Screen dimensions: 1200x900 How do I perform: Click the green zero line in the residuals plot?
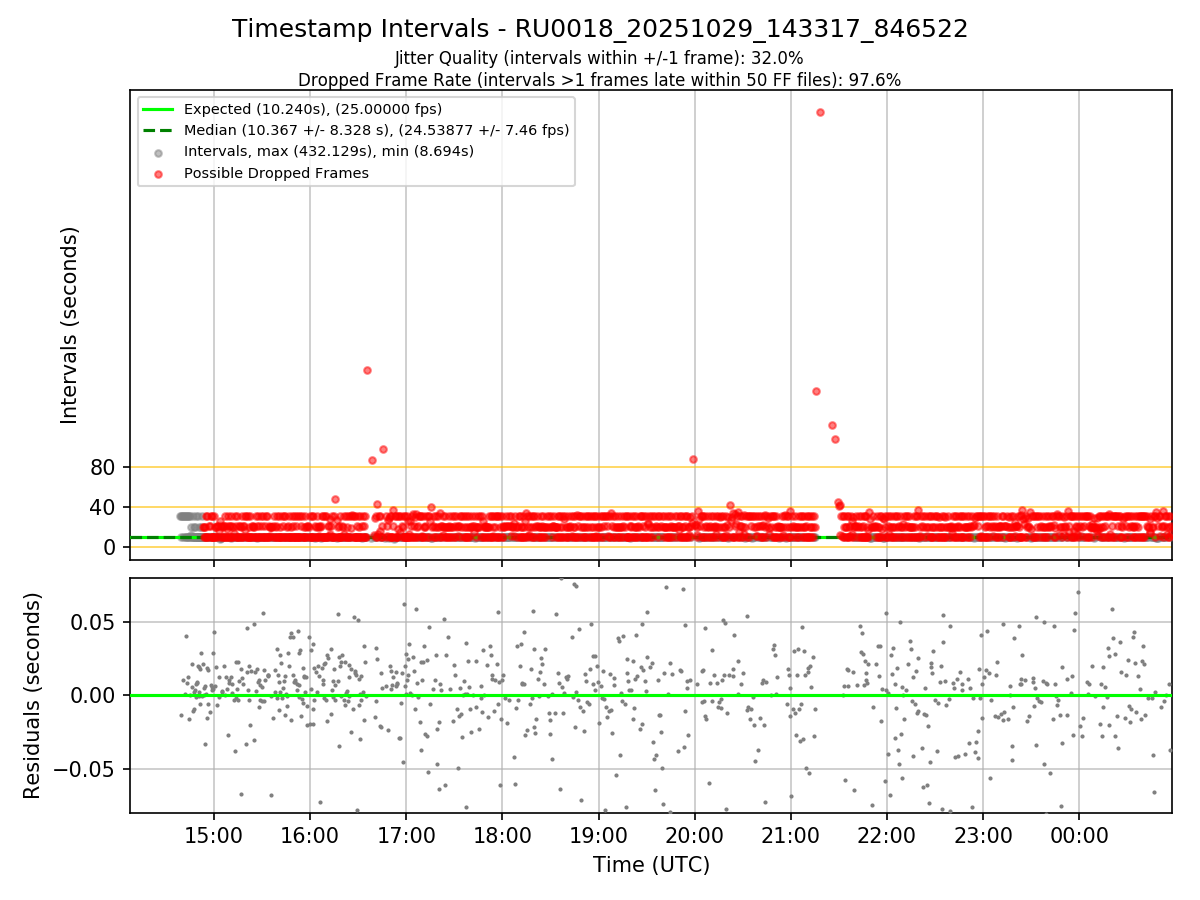click(651, 695)
